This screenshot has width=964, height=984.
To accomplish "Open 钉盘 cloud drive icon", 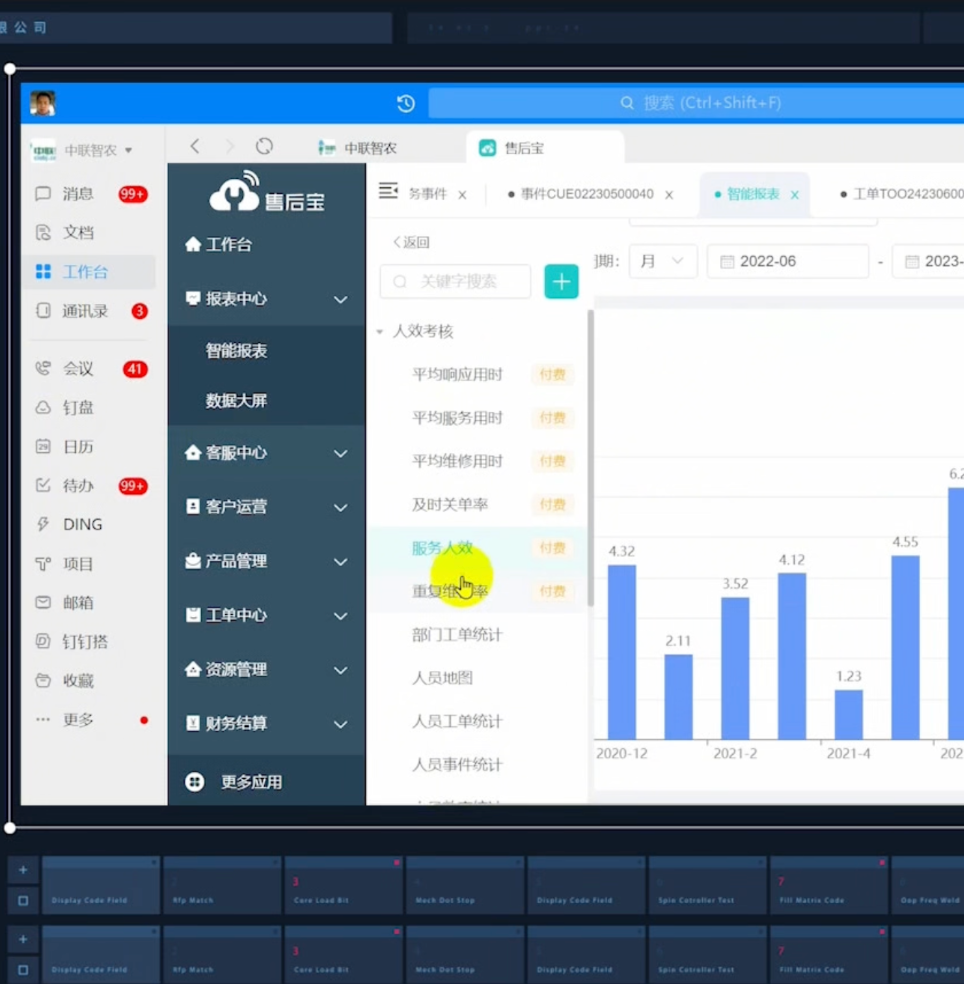I will click(x=43, y=408).
